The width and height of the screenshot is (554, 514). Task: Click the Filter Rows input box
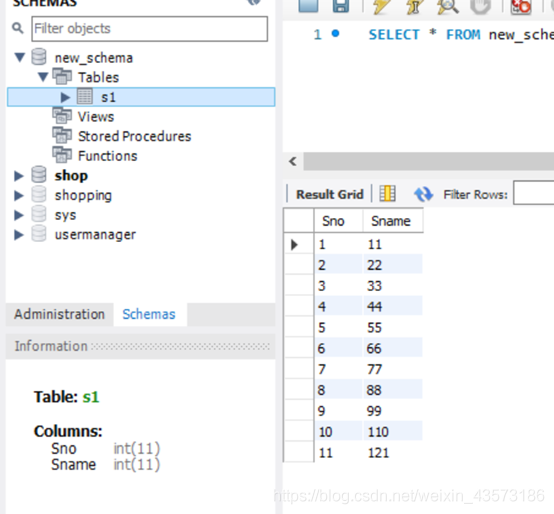534,193
